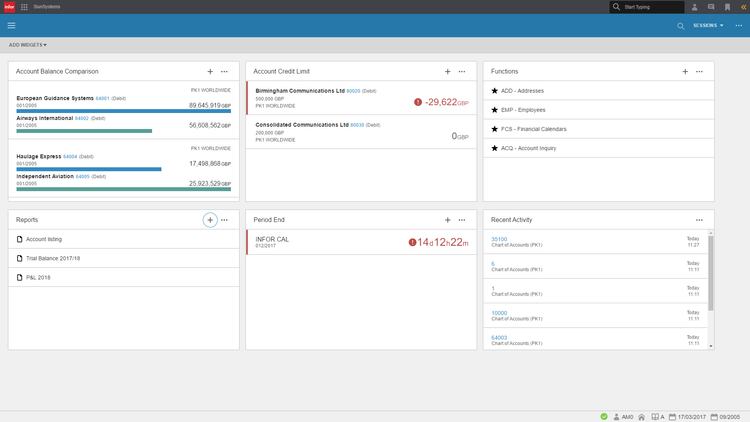Viewport: 750px width, 422px height.
Task: Click the ledger book icon in status bar
Action: click(x=655, y=417)
